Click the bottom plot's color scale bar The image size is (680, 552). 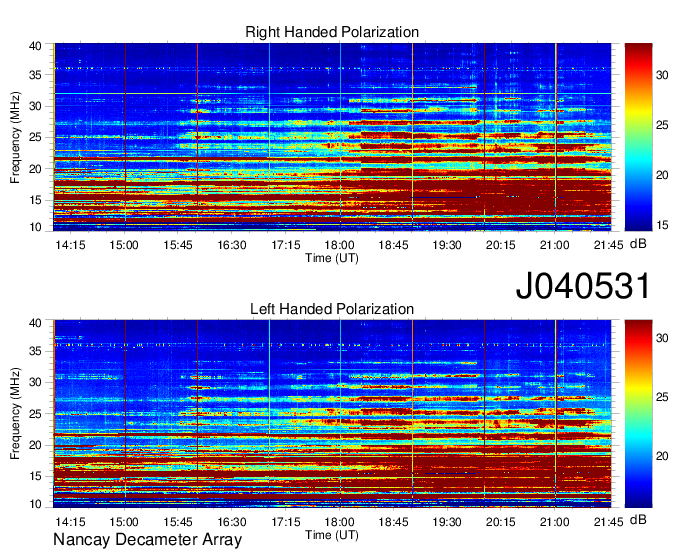tap(638, 414)
